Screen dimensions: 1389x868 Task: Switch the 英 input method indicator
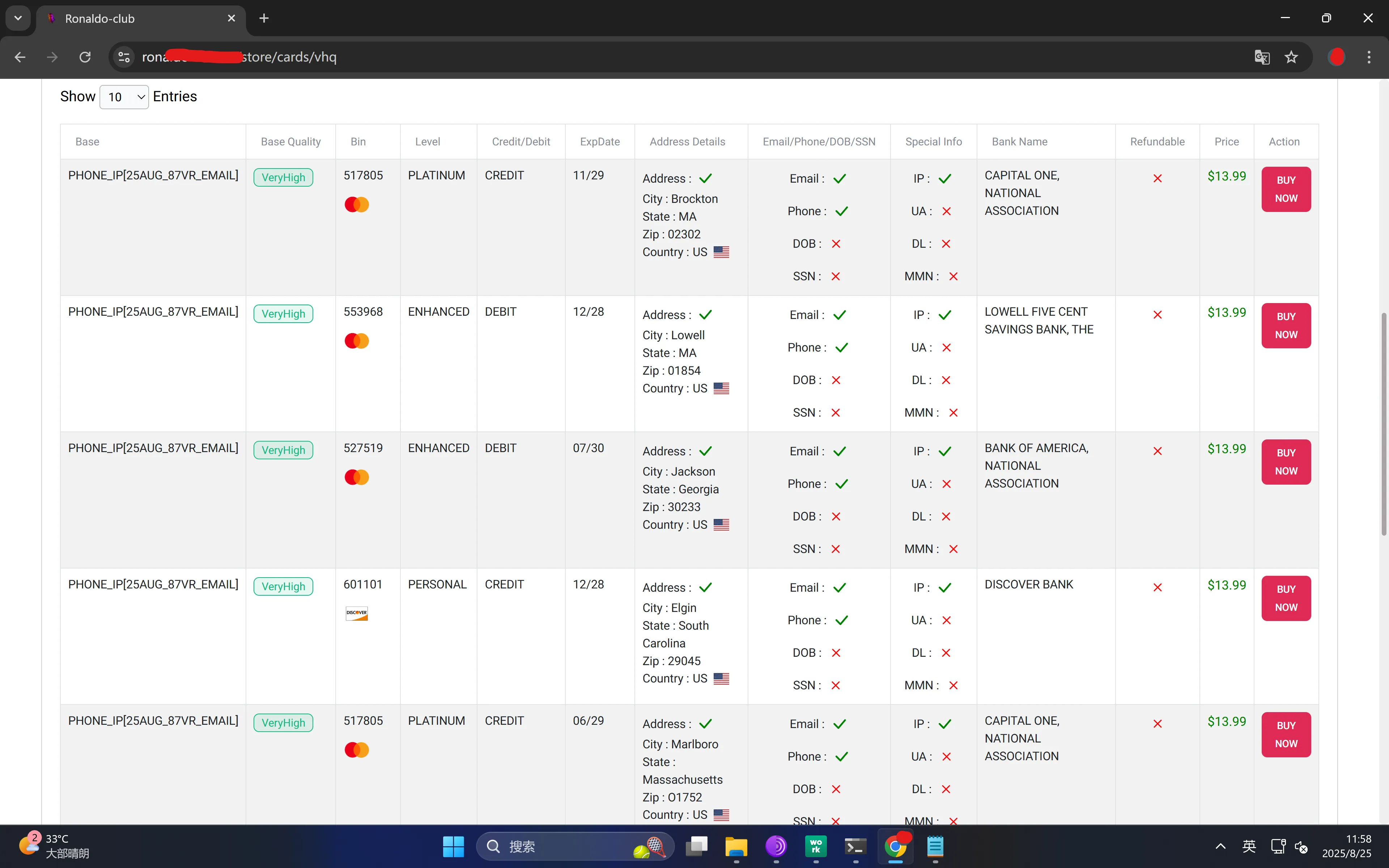pos(1249,846)
